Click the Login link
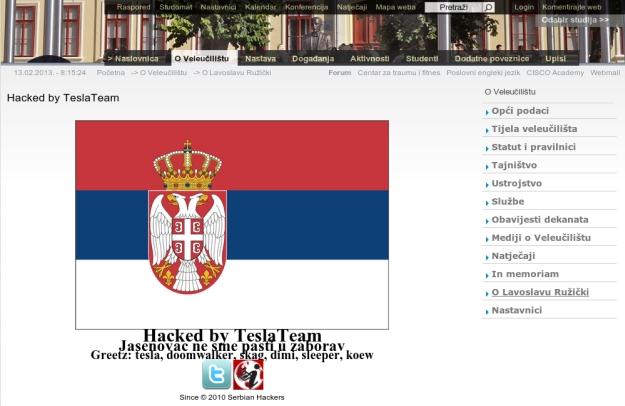 click(x=524, y=7)
